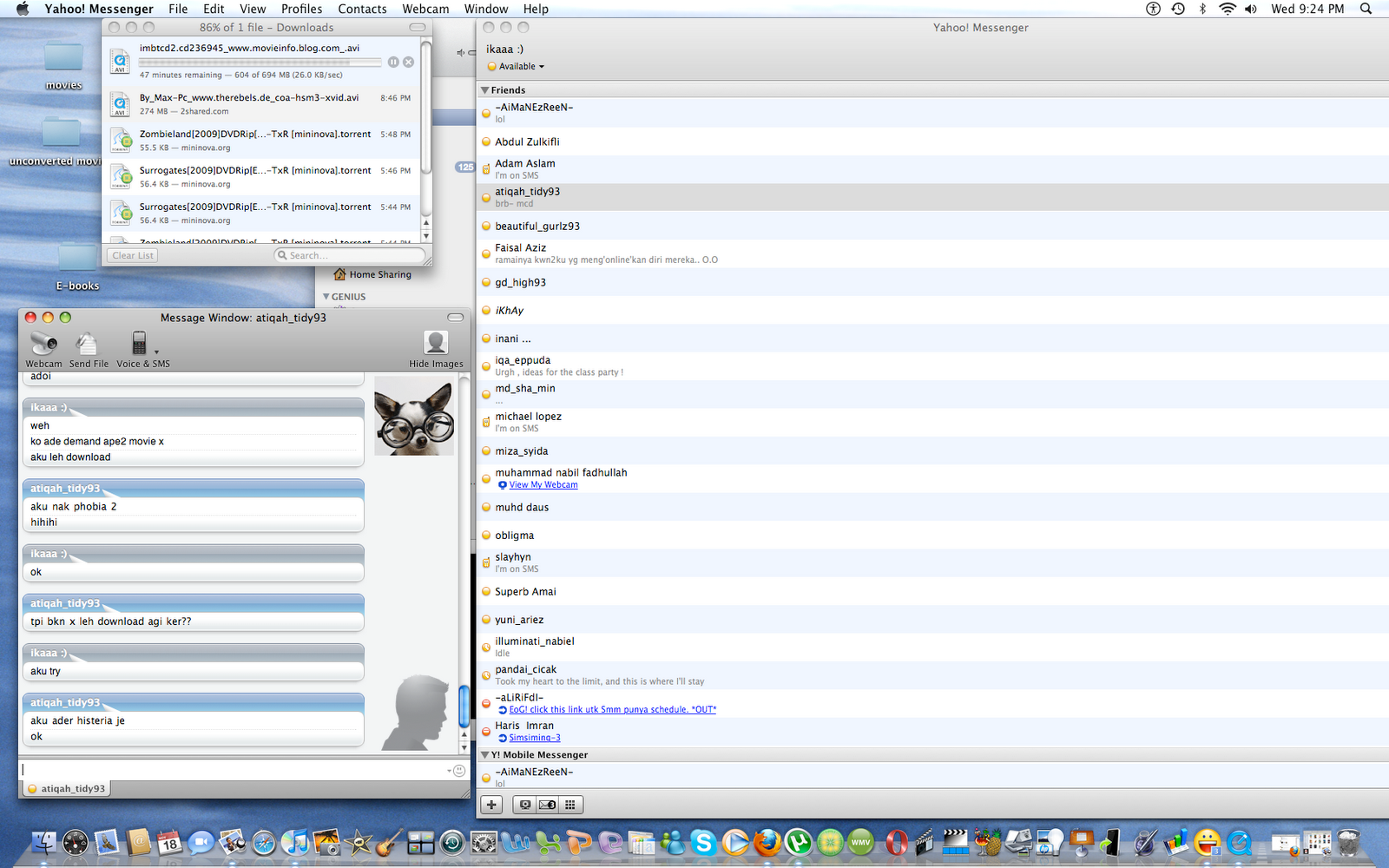Image resolution: width=1389 pixels, height=868 pixels.
Task: Open the Window menu
Action: click(x=486, y=9)
